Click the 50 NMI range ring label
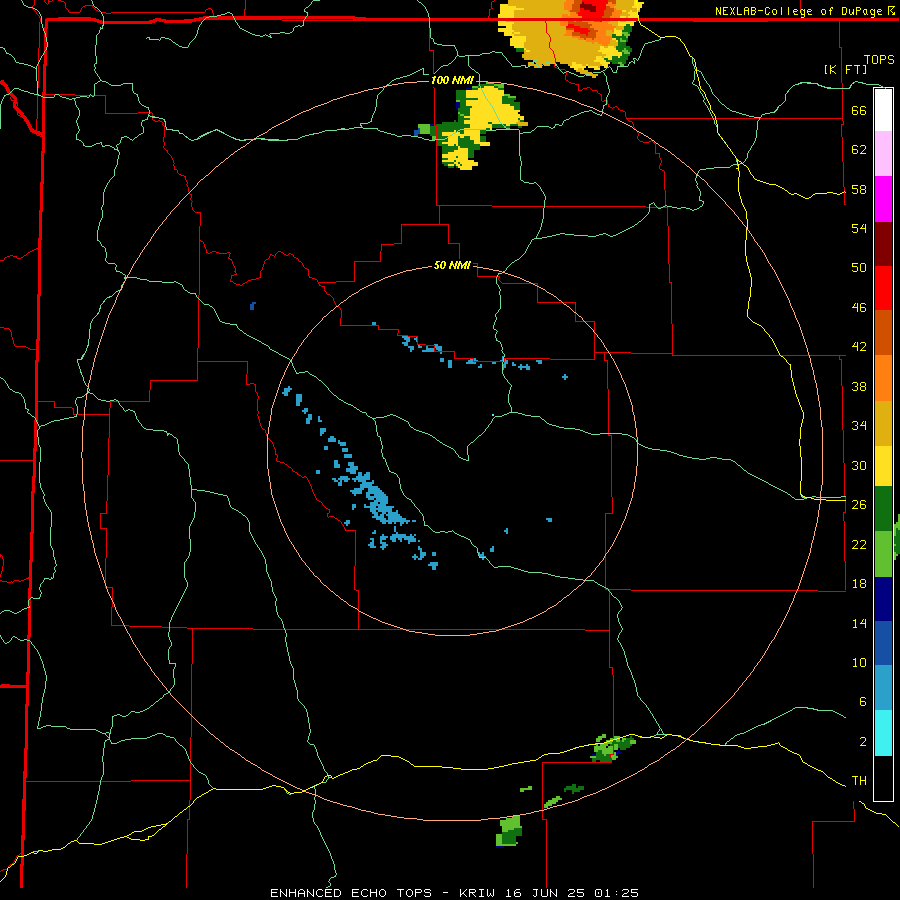 452,265
